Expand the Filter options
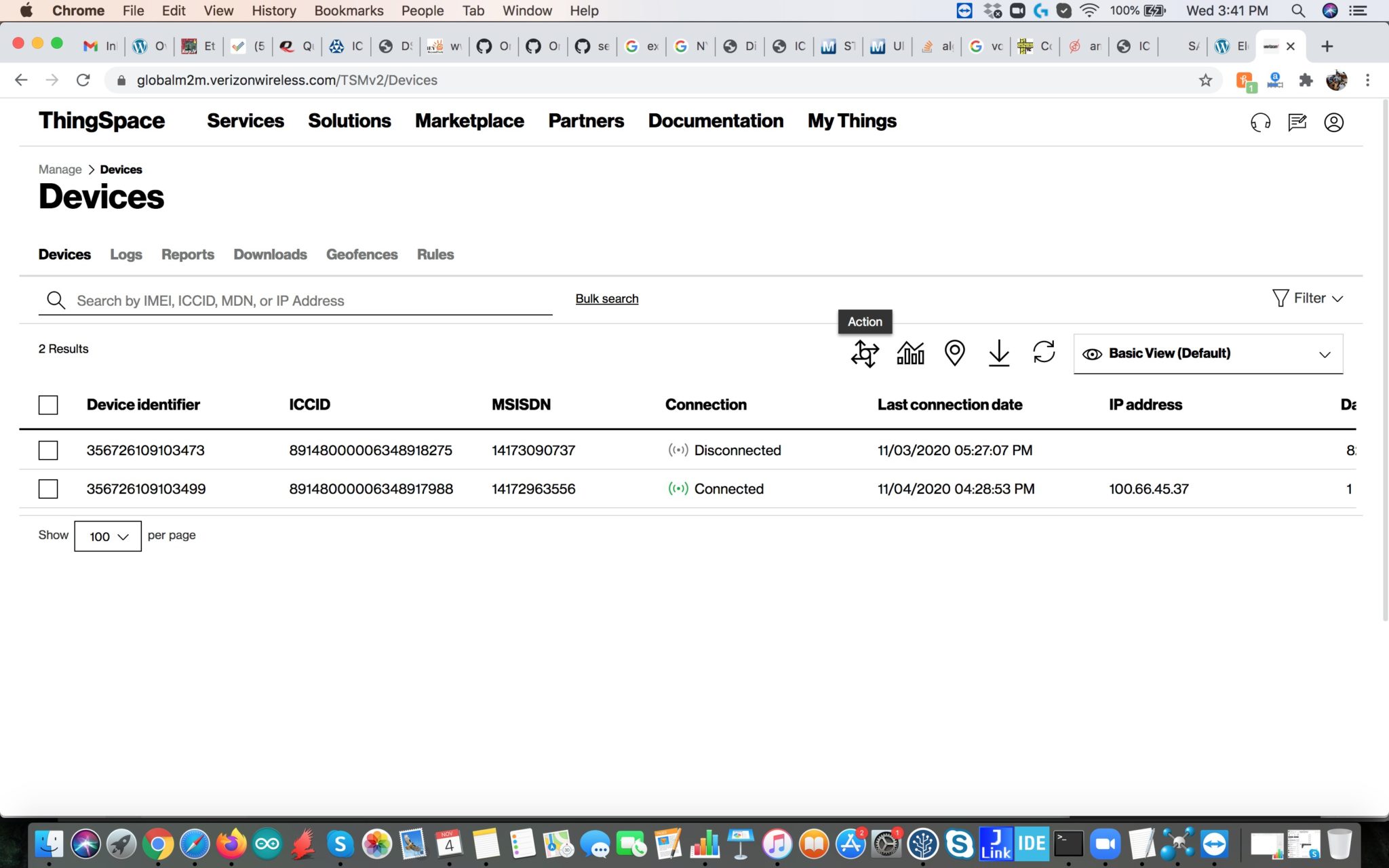Screen dimensions: 1389x868 point(1307,298)
